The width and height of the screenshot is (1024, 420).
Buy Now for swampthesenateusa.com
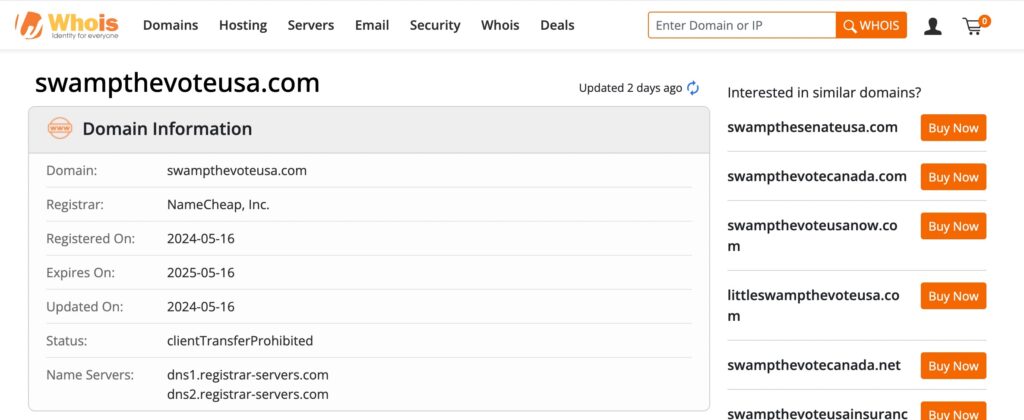[x=953, y=128]
